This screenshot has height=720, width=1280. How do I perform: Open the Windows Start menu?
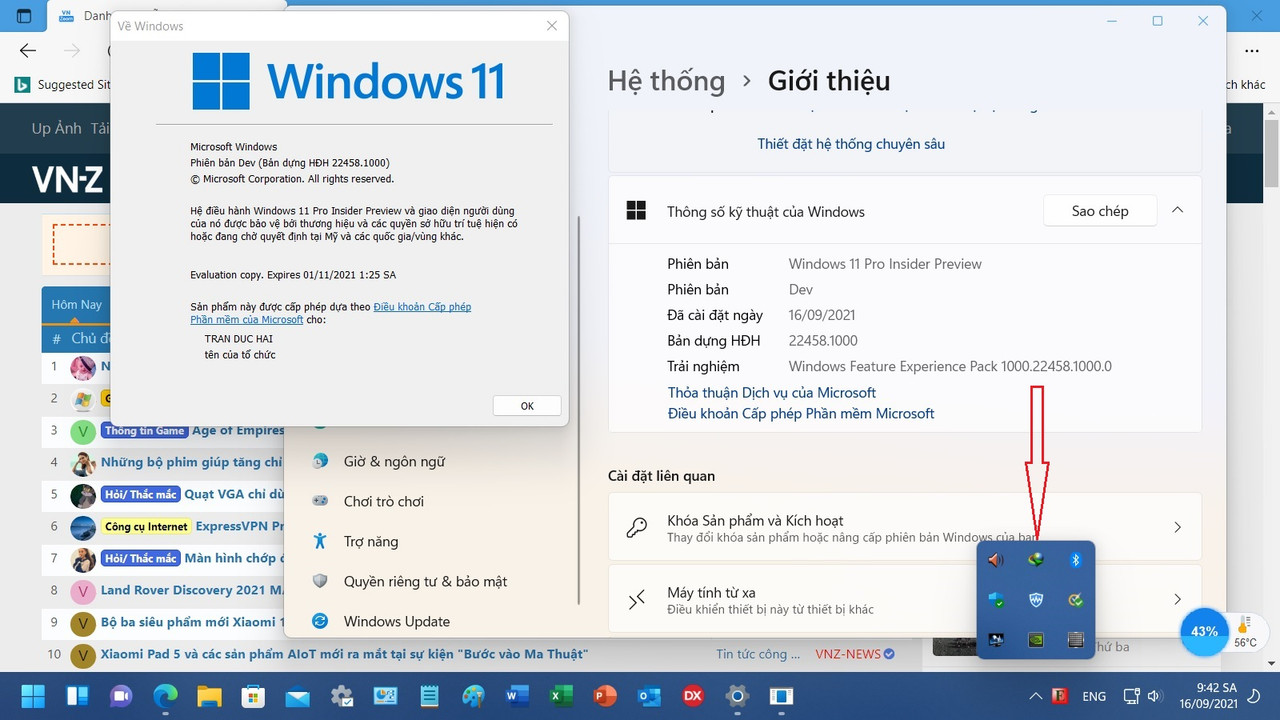33,696
